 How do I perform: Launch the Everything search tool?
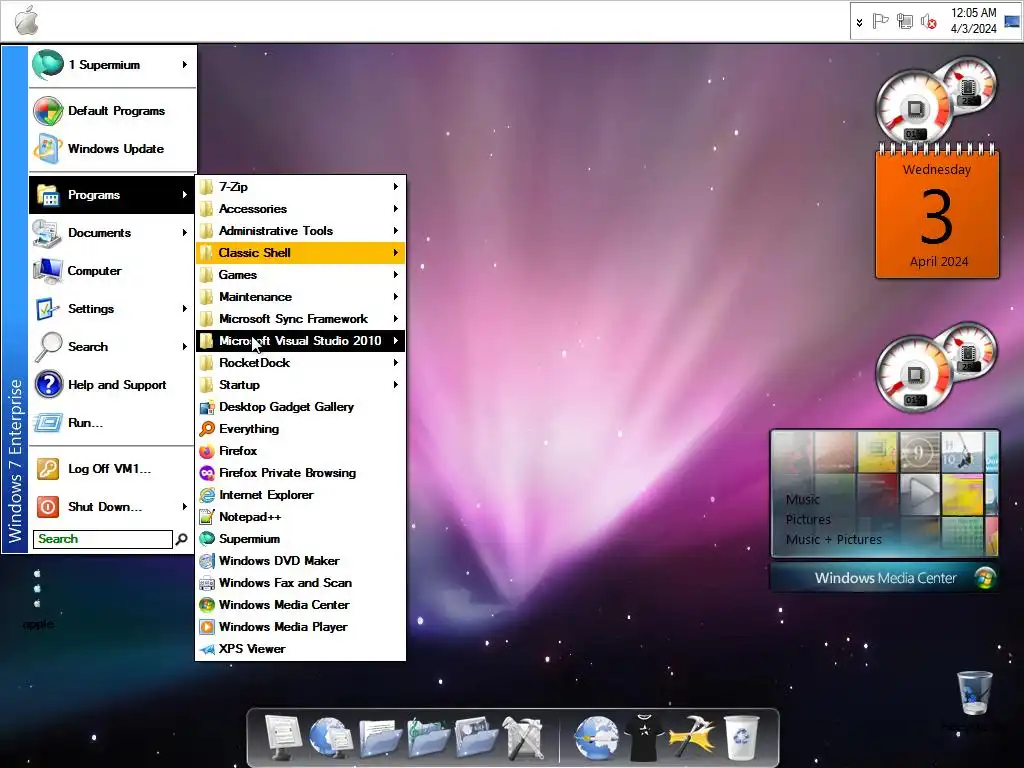pos(300,428)
